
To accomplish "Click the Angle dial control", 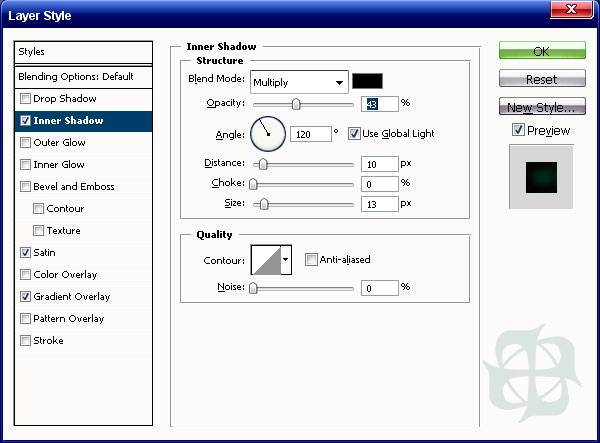I will [x=268, y=134].
